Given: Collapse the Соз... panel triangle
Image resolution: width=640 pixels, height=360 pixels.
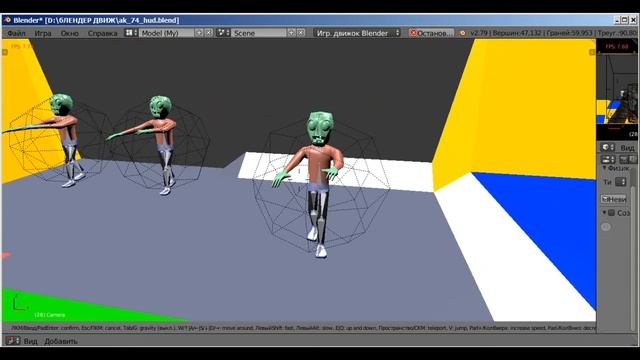Looking at the screenshot, I should pyautogui.click(x=604, y=213).
